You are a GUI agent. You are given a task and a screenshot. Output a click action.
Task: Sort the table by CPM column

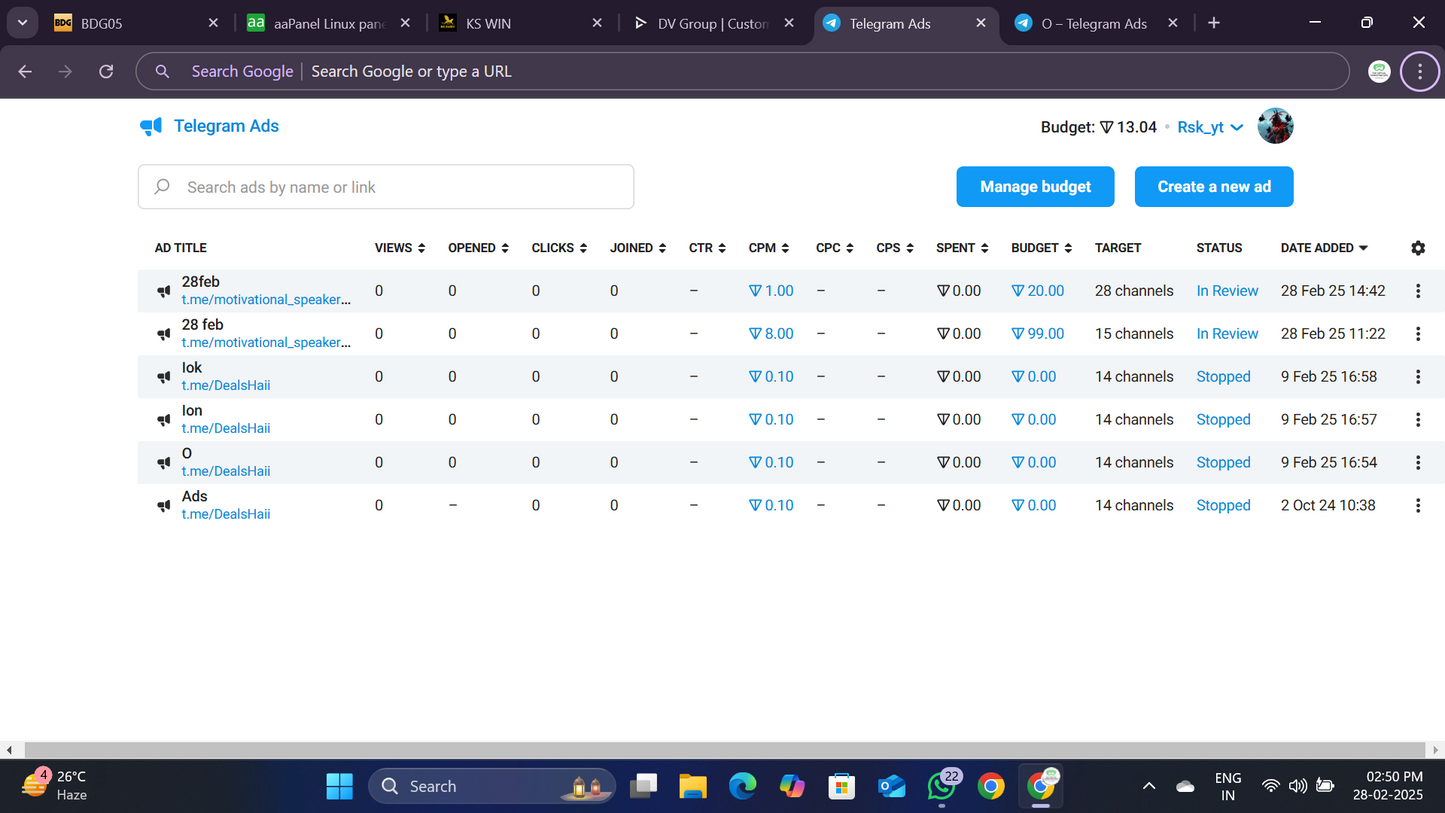click(x=769, y=248)
